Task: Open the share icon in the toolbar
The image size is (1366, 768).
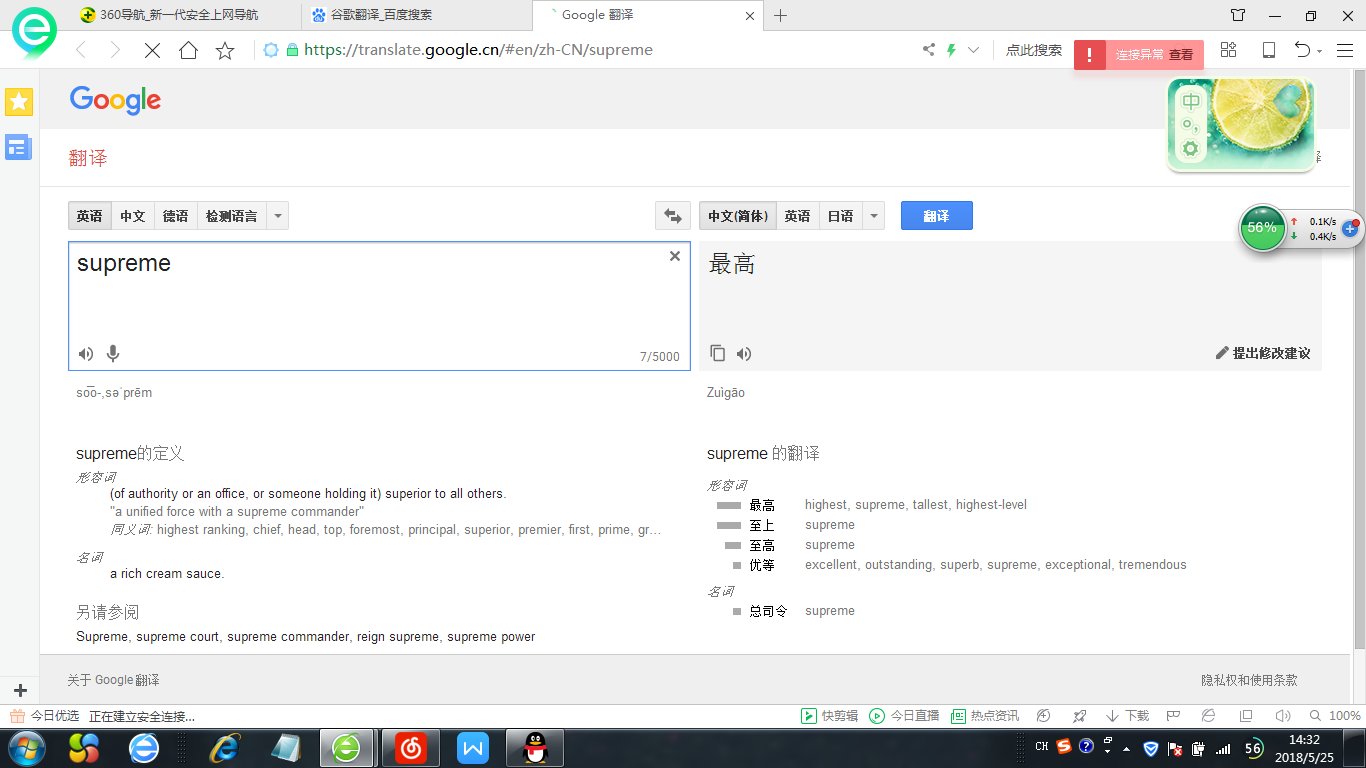Action: tap(927, 48)
